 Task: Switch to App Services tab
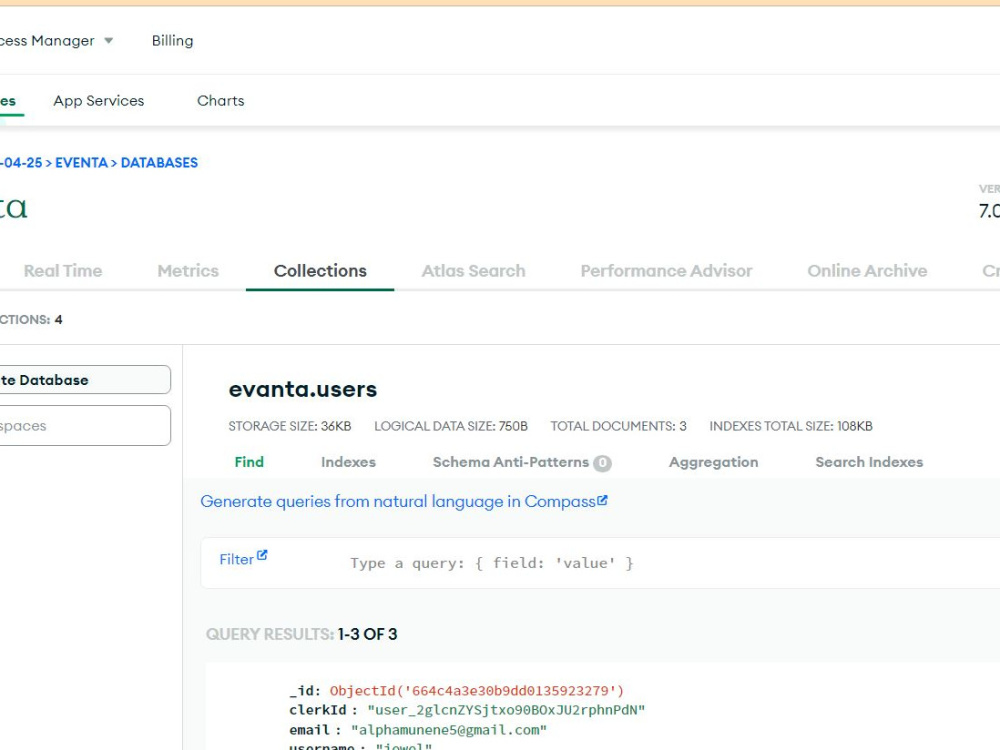(x=99, y=101)
